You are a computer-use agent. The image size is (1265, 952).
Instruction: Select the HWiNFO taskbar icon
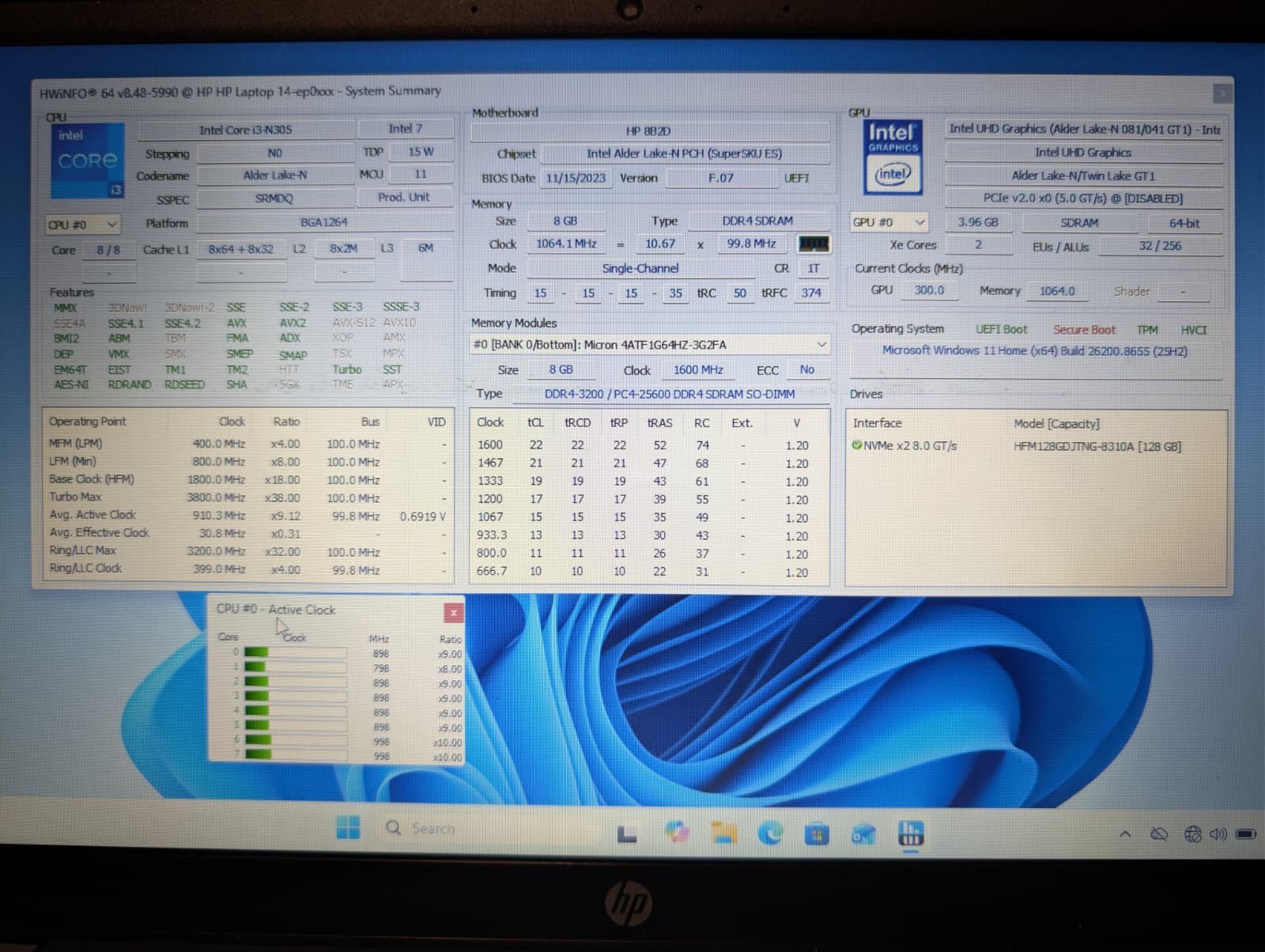pos(911,834)
